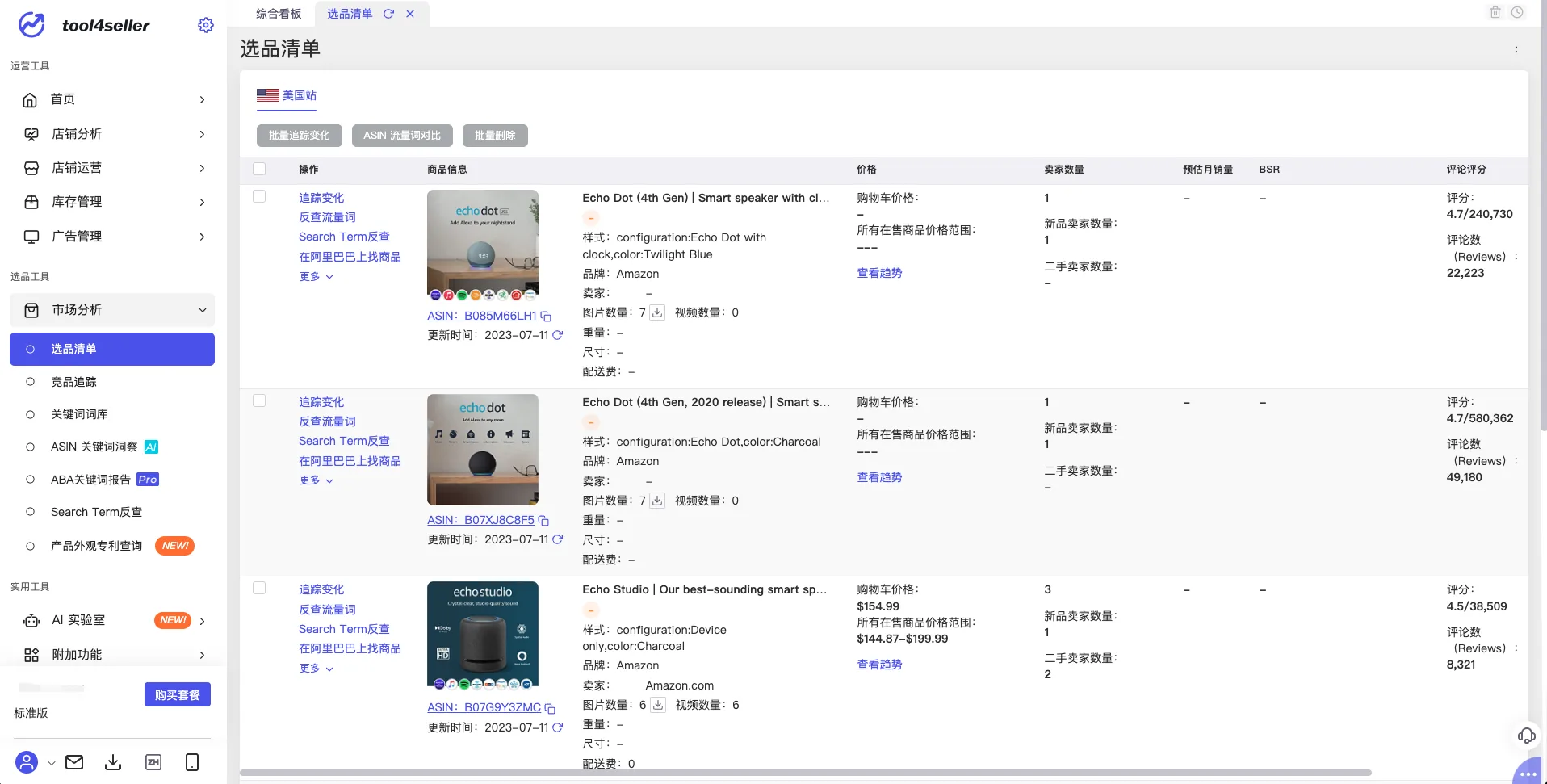The height and width of the screenshot is (784, 1547).
Task: Click 查看趋势 for Echo Studio price
Action: point(879,665)
